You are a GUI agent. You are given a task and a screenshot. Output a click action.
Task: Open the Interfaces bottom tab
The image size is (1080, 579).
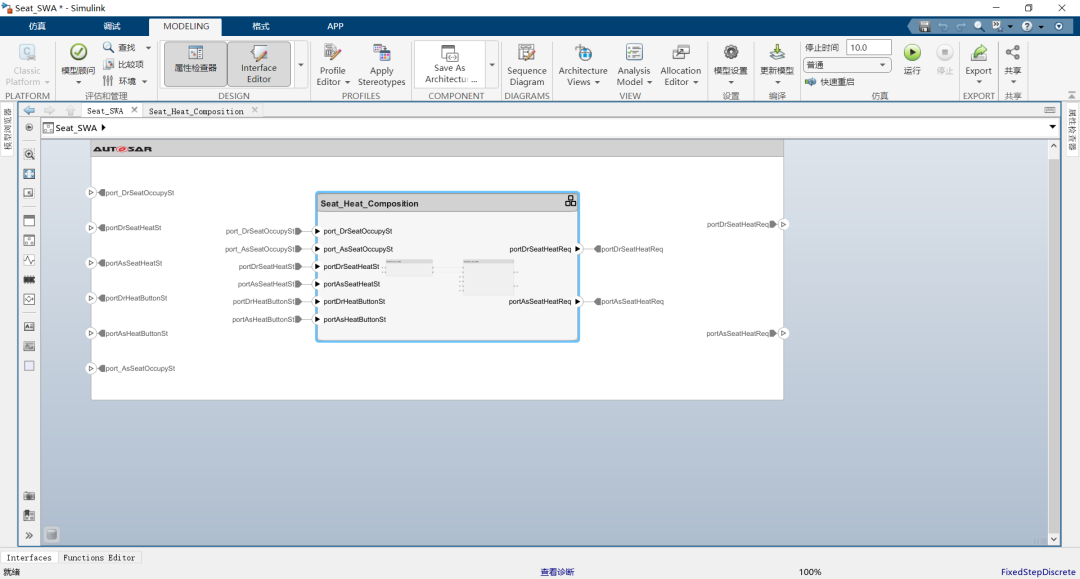[x=29, y=558]
